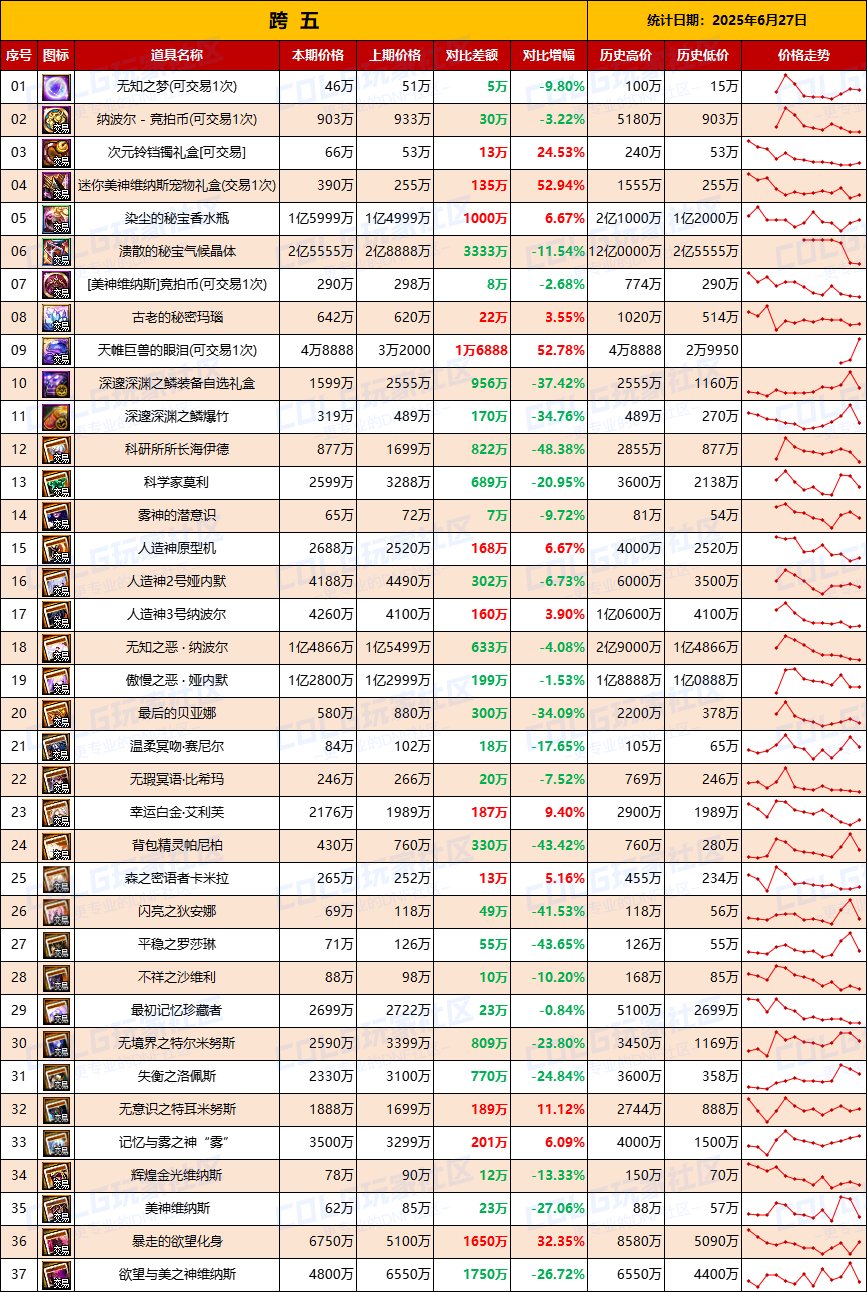Click the 52.94% increase value
Screen dimensions: 867x1292
(x=561, y=186)
